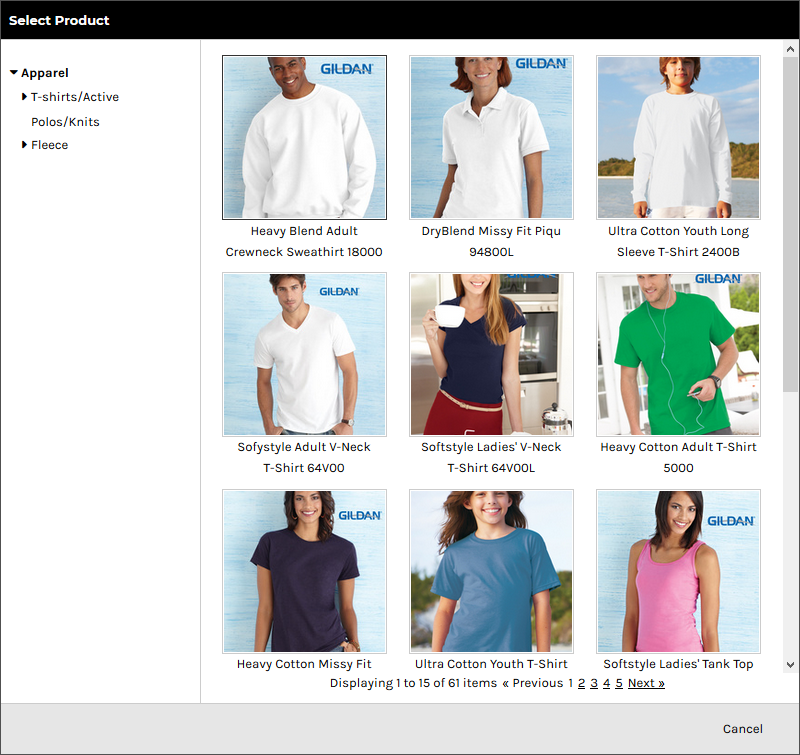Click the Next » pagination link
Image resolution: width=800 pixels, height=755 pixels.
pos(646,683)
